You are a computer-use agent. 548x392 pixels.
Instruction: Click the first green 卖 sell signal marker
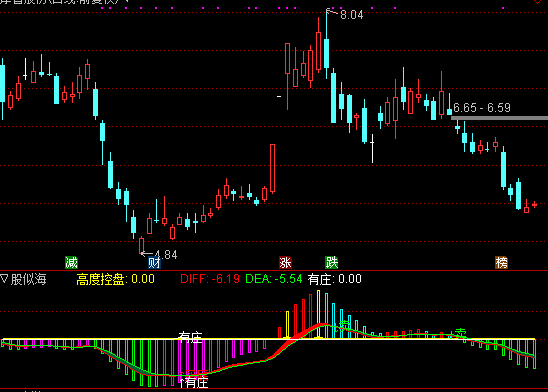click(344, 325)
